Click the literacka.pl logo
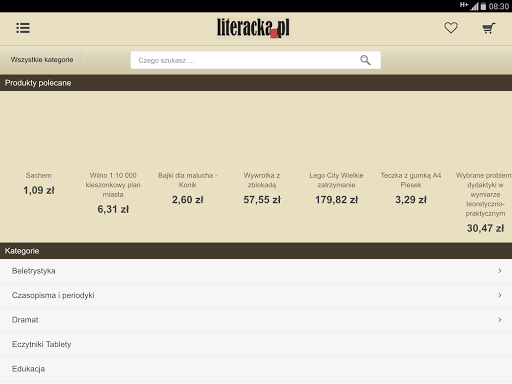This screenshot has height=384, width=512. pos(253,28)
